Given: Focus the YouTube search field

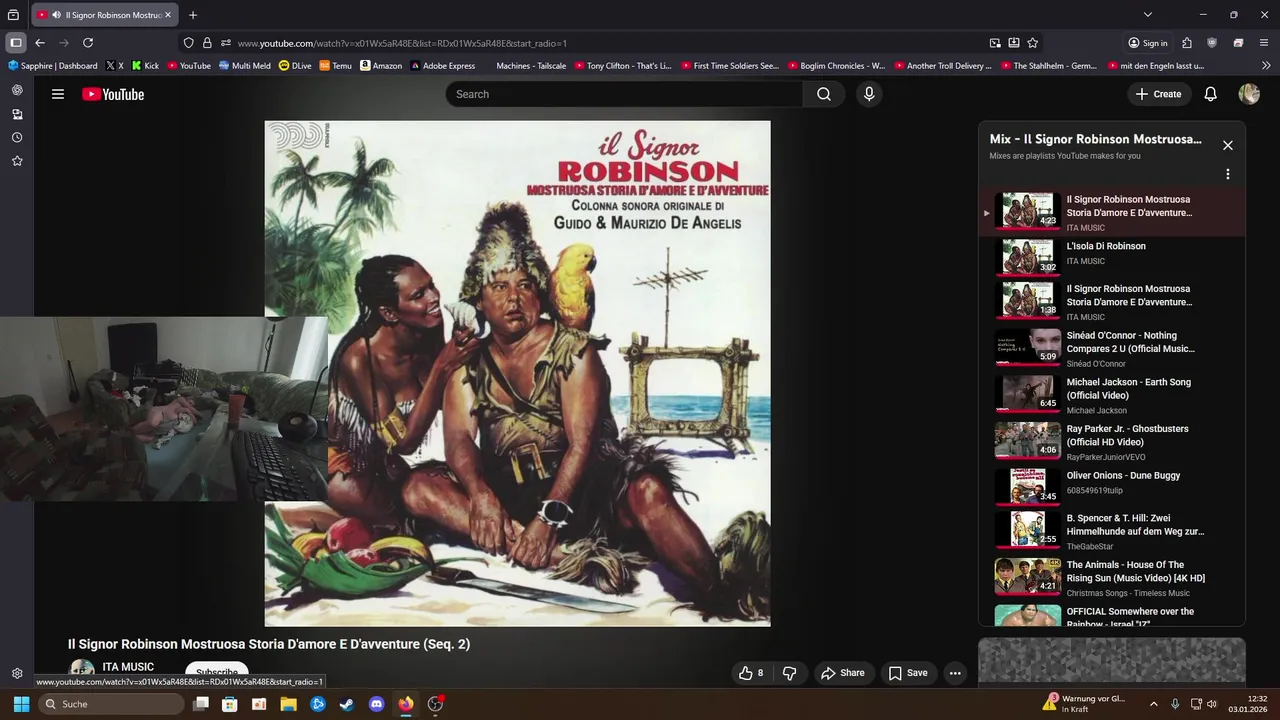Looking at the screenshot, I should coord(624,94).
